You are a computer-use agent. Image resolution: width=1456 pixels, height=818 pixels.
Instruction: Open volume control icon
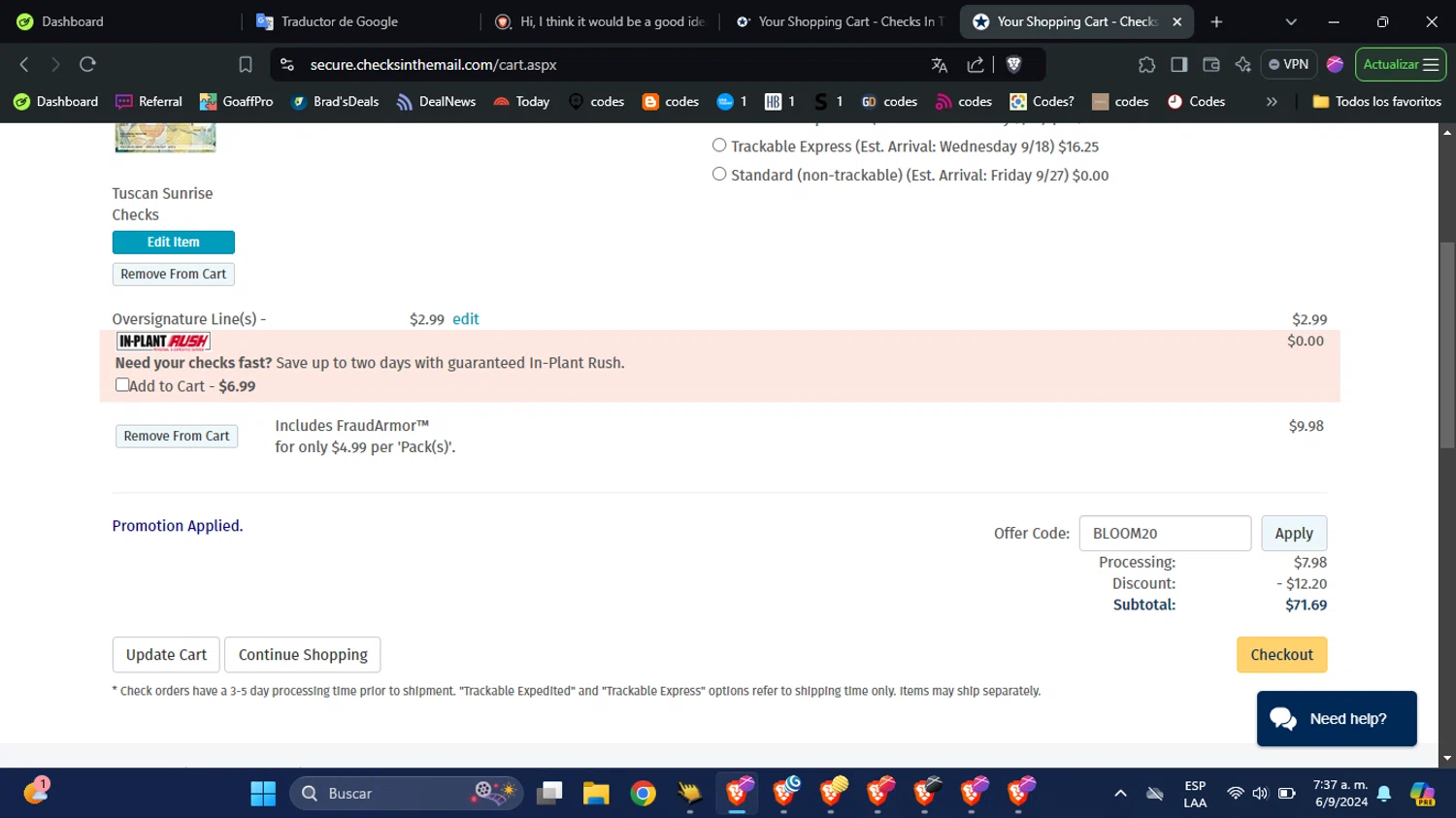point(1260,794)
